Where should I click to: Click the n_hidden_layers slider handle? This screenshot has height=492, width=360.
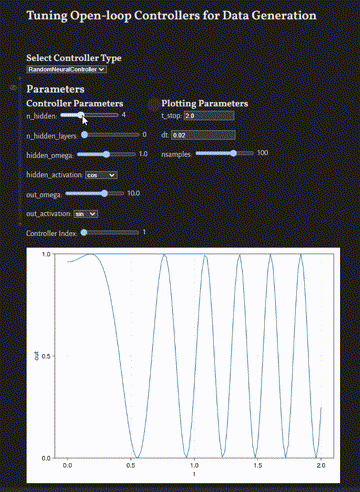pos(85,135)
